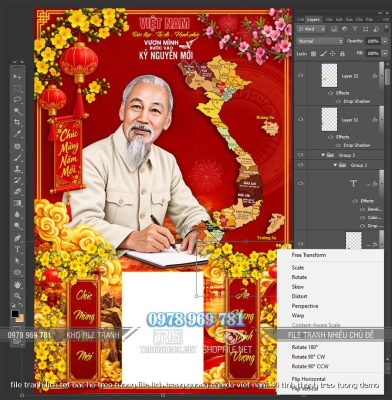The height and width of the screenshot is (400, 392).
Task: Select the Blur tool
Action: click(x=17, y=214)
